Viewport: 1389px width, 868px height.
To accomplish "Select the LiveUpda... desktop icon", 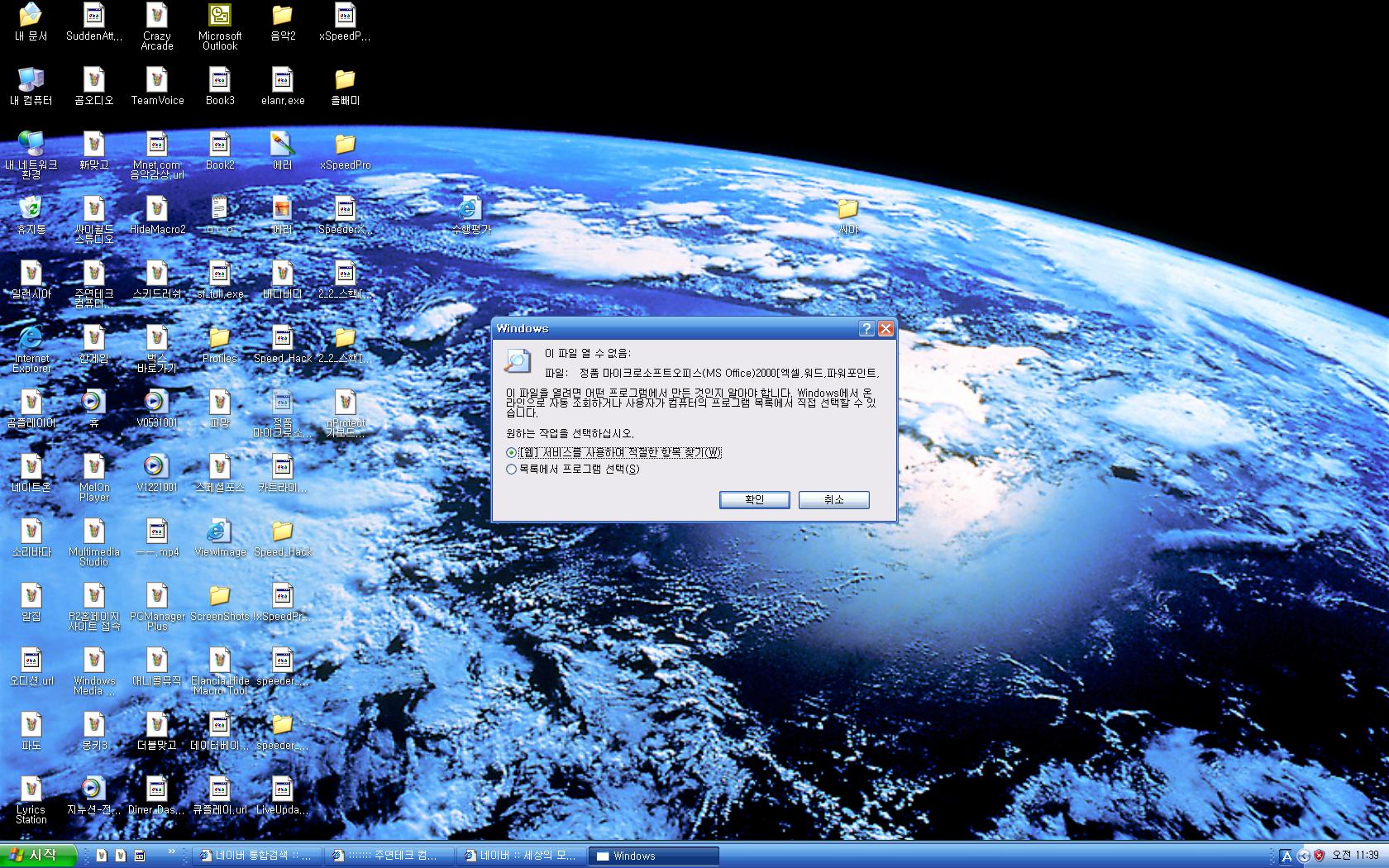I will point(282,796).
